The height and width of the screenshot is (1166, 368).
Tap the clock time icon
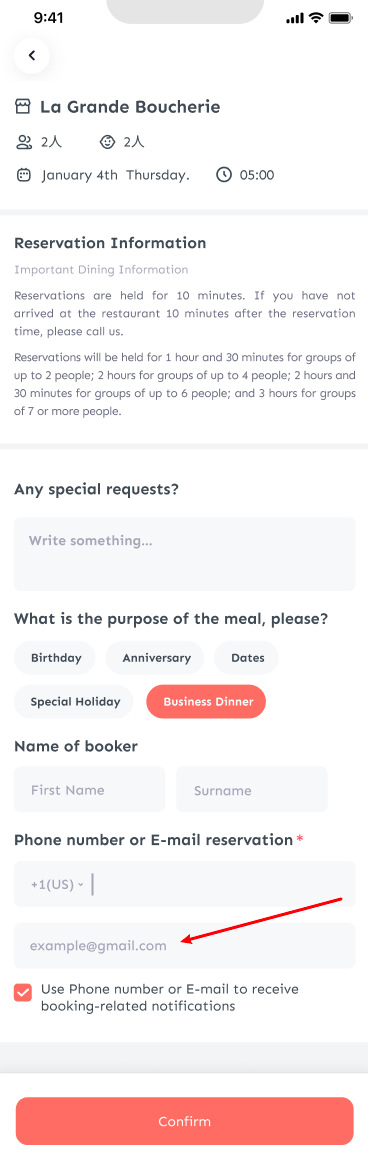coord(224,175)
